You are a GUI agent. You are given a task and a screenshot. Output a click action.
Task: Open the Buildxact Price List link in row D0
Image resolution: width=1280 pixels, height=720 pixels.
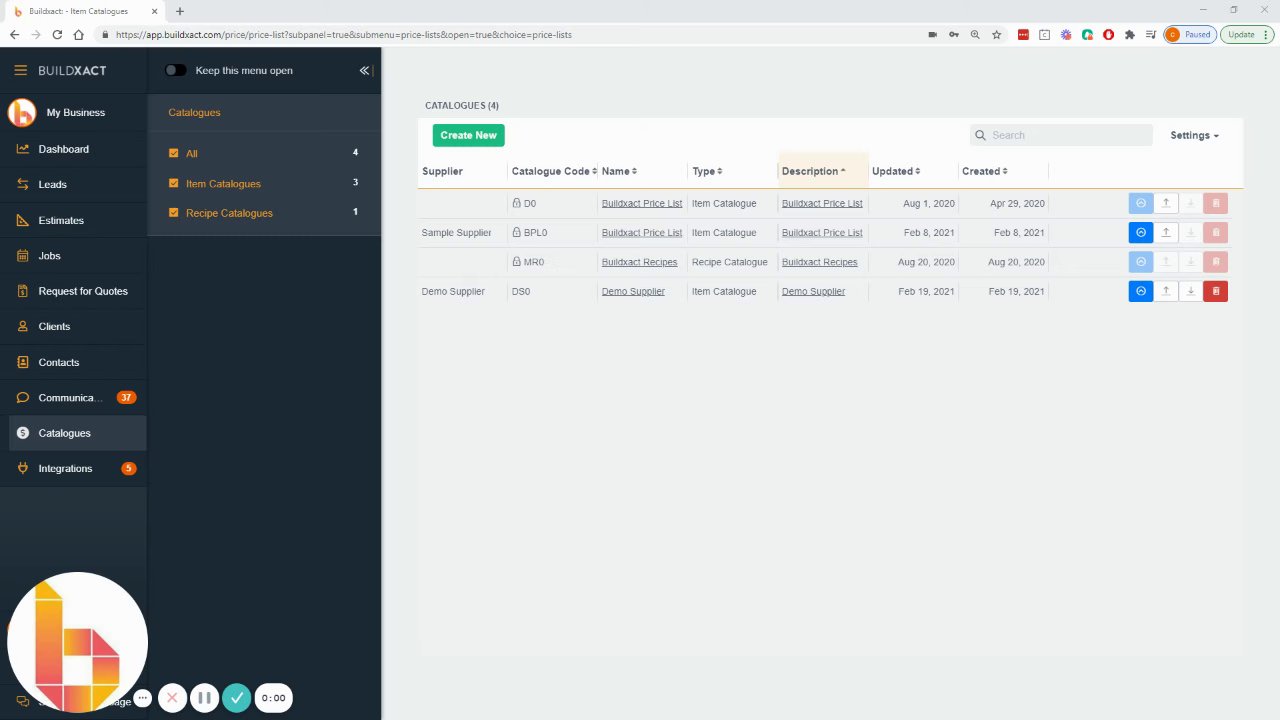[642, 203]
